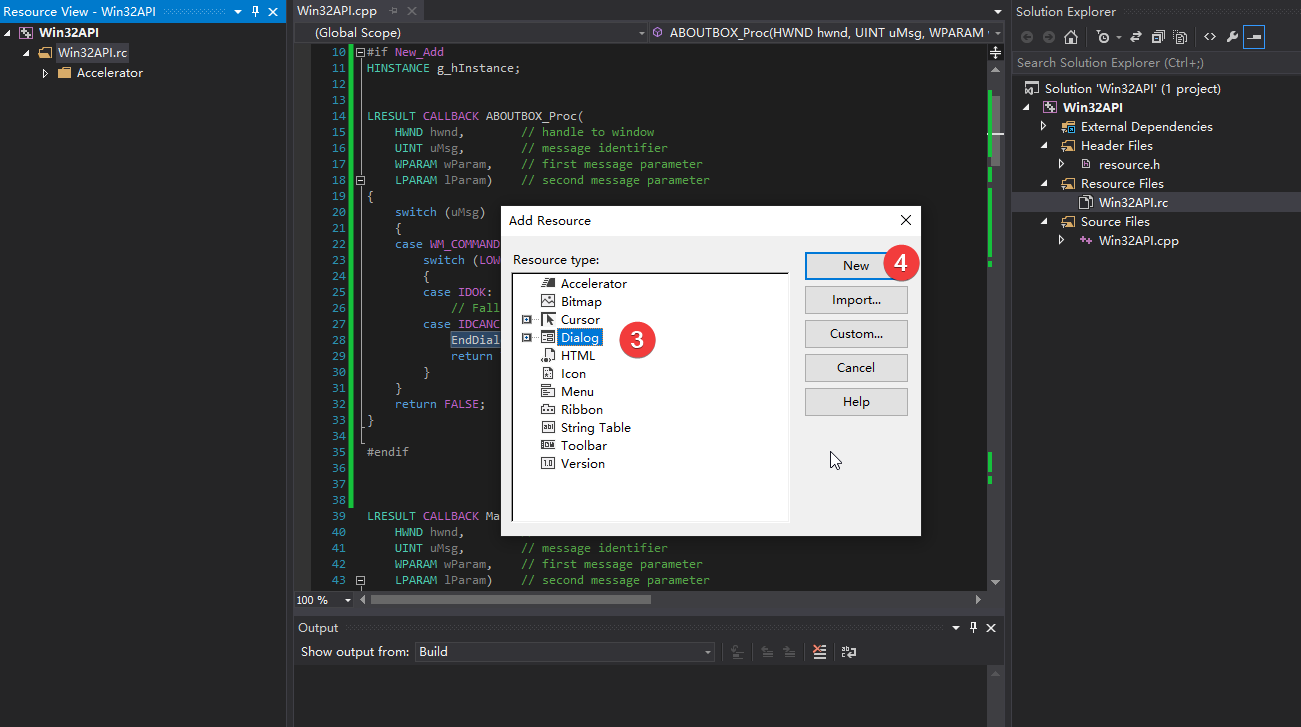Click the Preview Selected Items icon

tap(1180, 37)
